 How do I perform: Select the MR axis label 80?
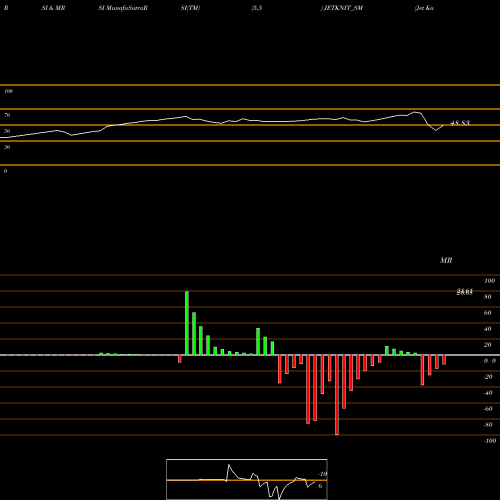pos(488,297)
